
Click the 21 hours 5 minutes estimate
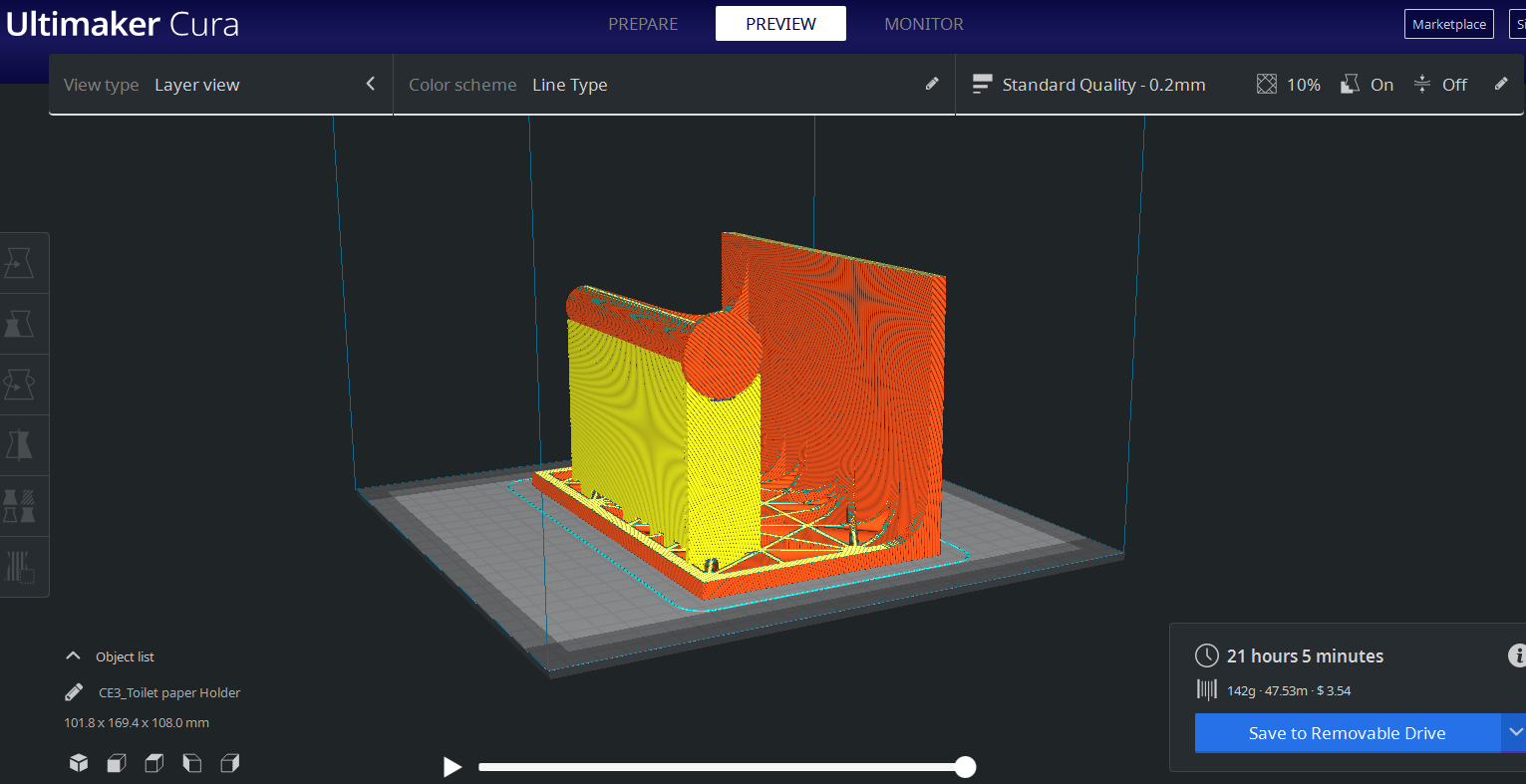point(1305,655)
